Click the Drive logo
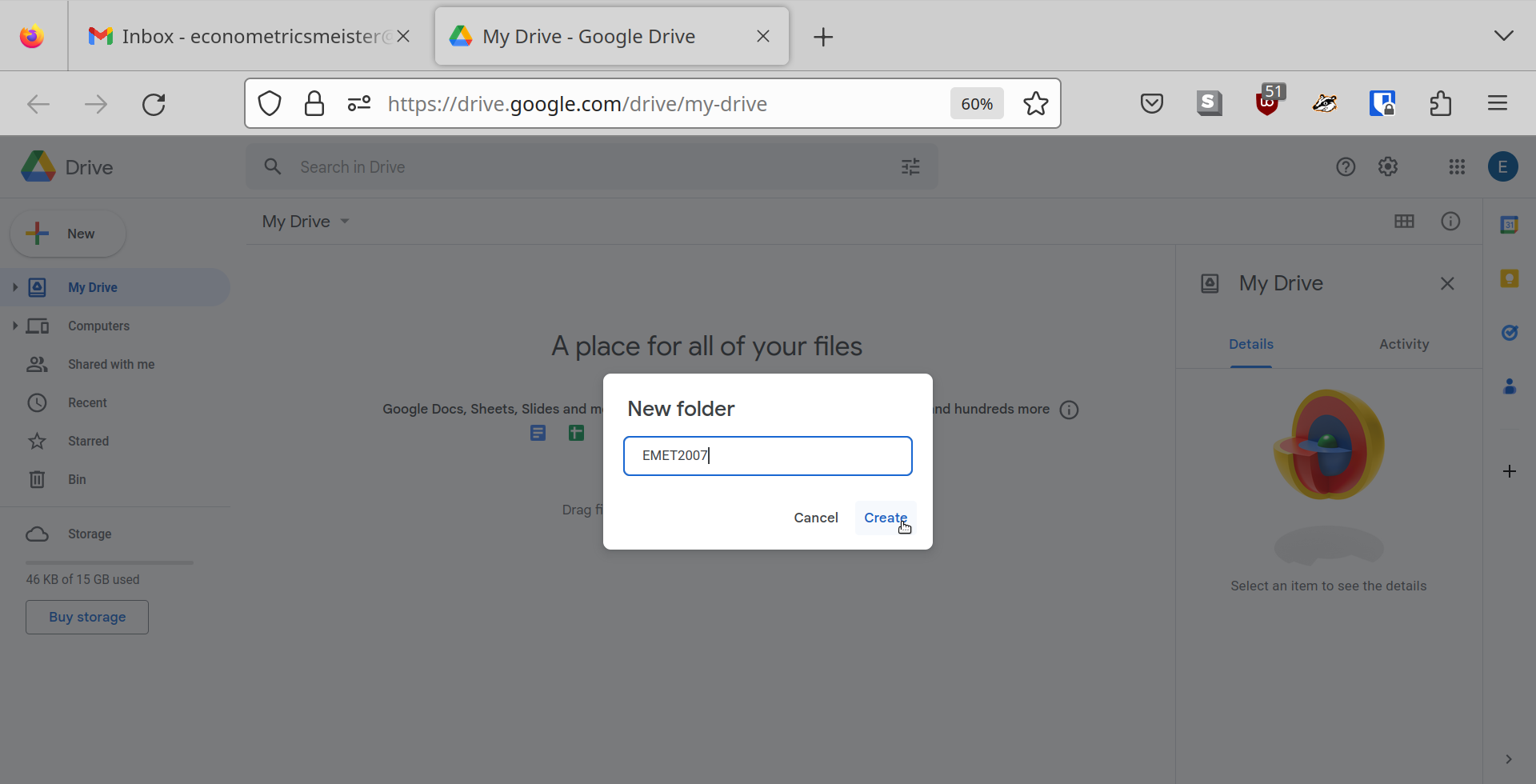 [x=67, y=166]
